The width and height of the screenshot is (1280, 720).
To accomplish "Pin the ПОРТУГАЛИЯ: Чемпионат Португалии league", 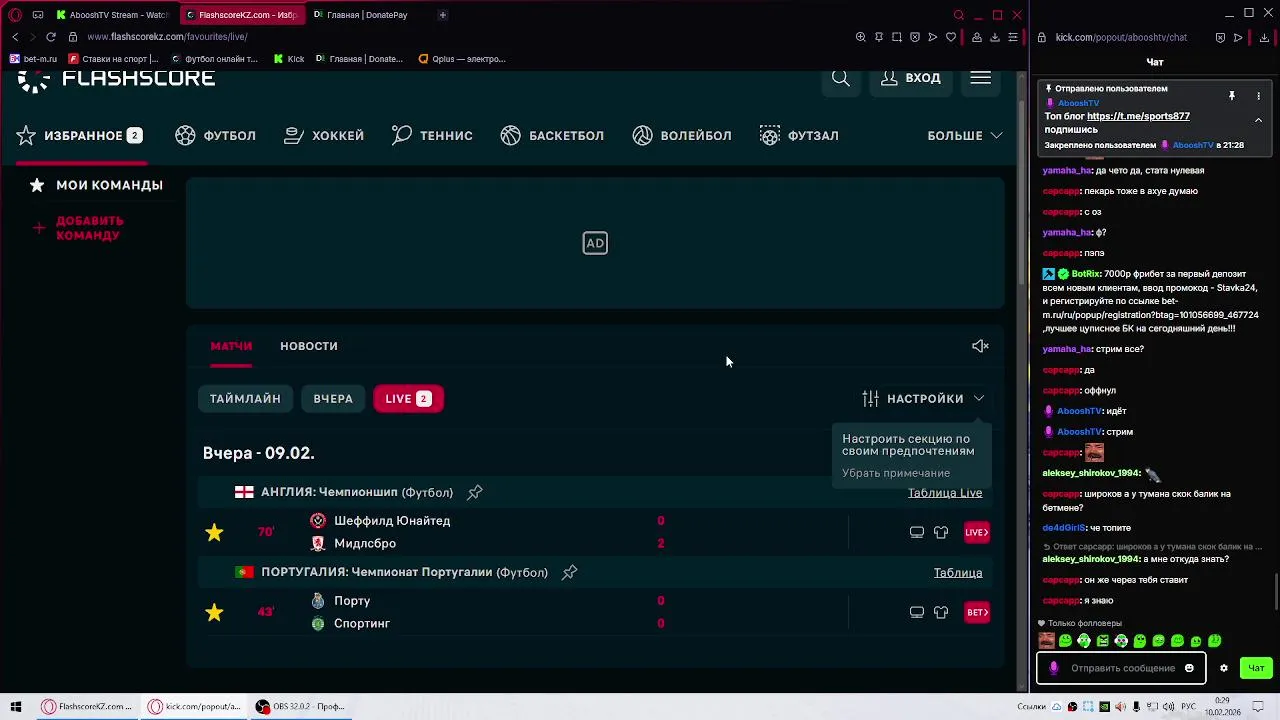I will tap(569, 572).
